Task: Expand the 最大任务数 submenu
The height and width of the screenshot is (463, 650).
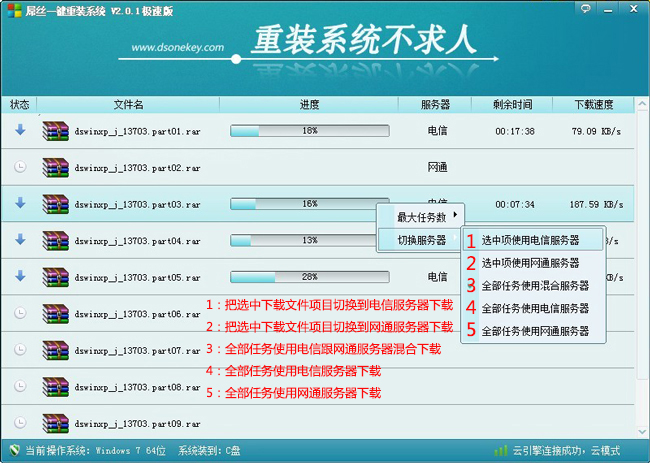Action: 421,217
